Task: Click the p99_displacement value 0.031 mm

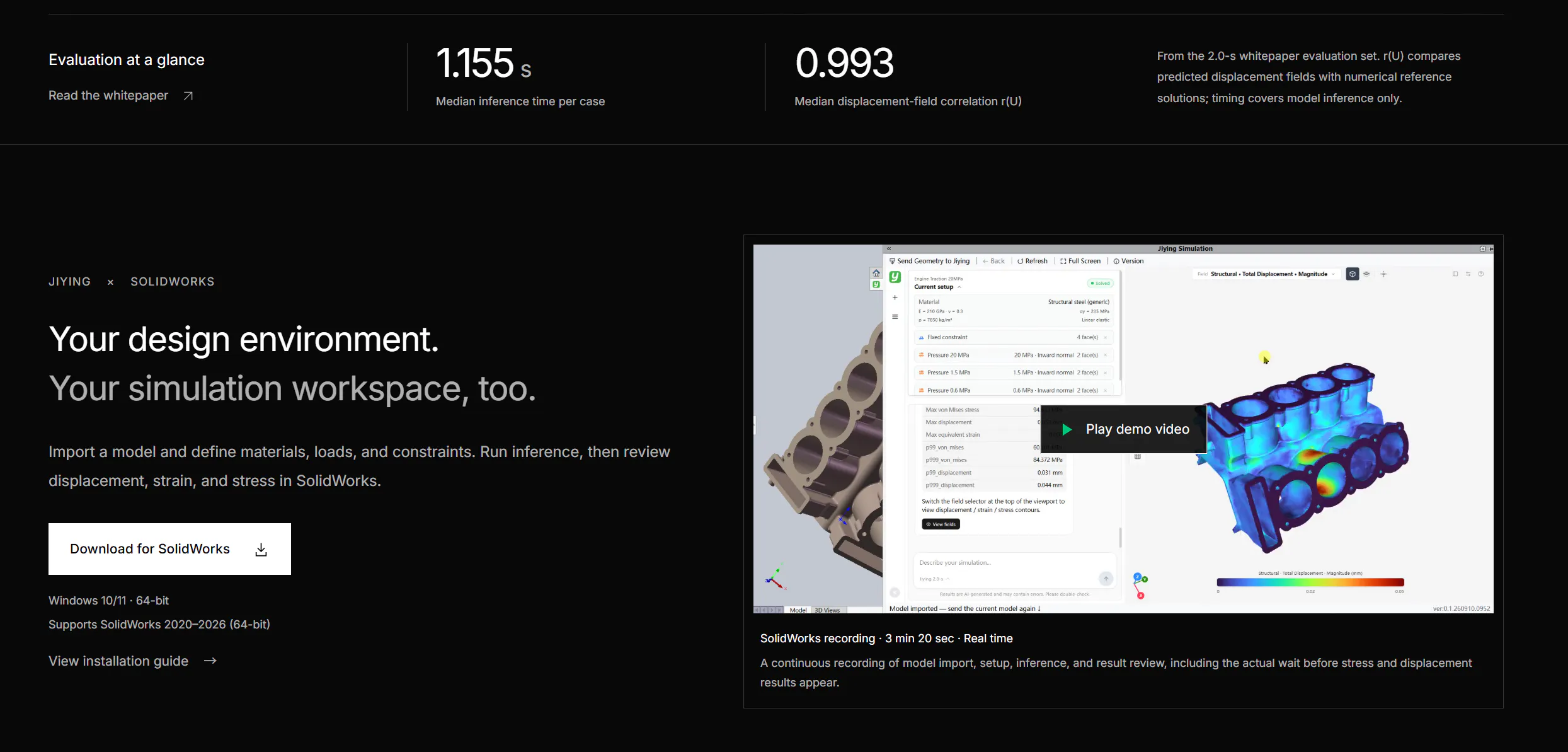Action: coord(1050,473)
